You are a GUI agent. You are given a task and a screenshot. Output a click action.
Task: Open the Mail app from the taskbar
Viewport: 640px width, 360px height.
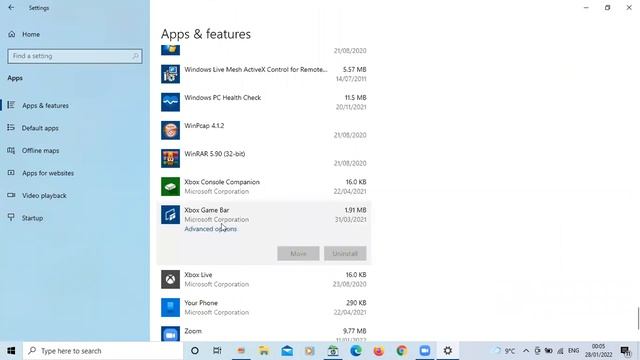click(x=287, y=351)
